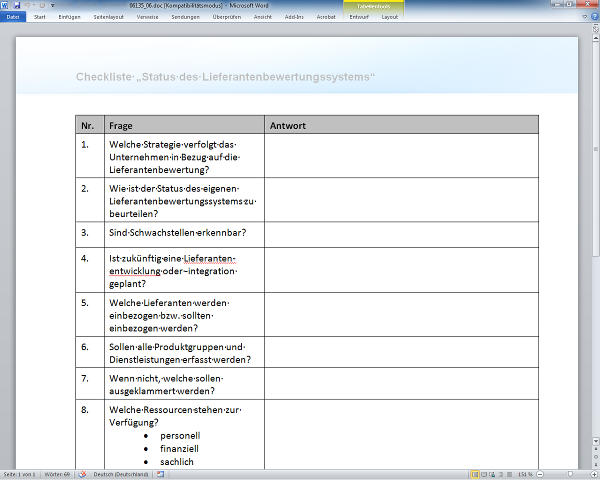Click the macro recording icon in status bar
600x480 pixels.
coord(160,474)
